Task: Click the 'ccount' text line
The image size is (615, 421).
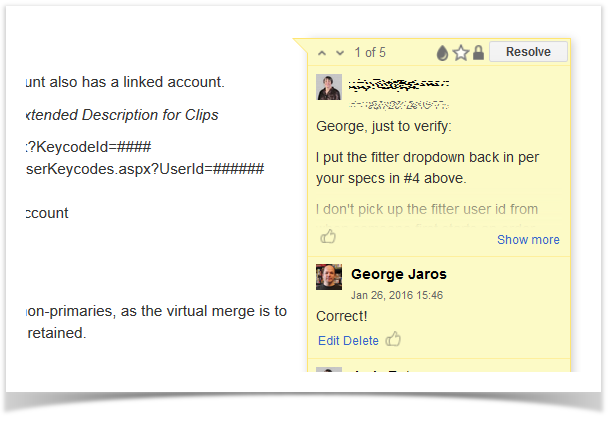Action: tap(47, 213)
